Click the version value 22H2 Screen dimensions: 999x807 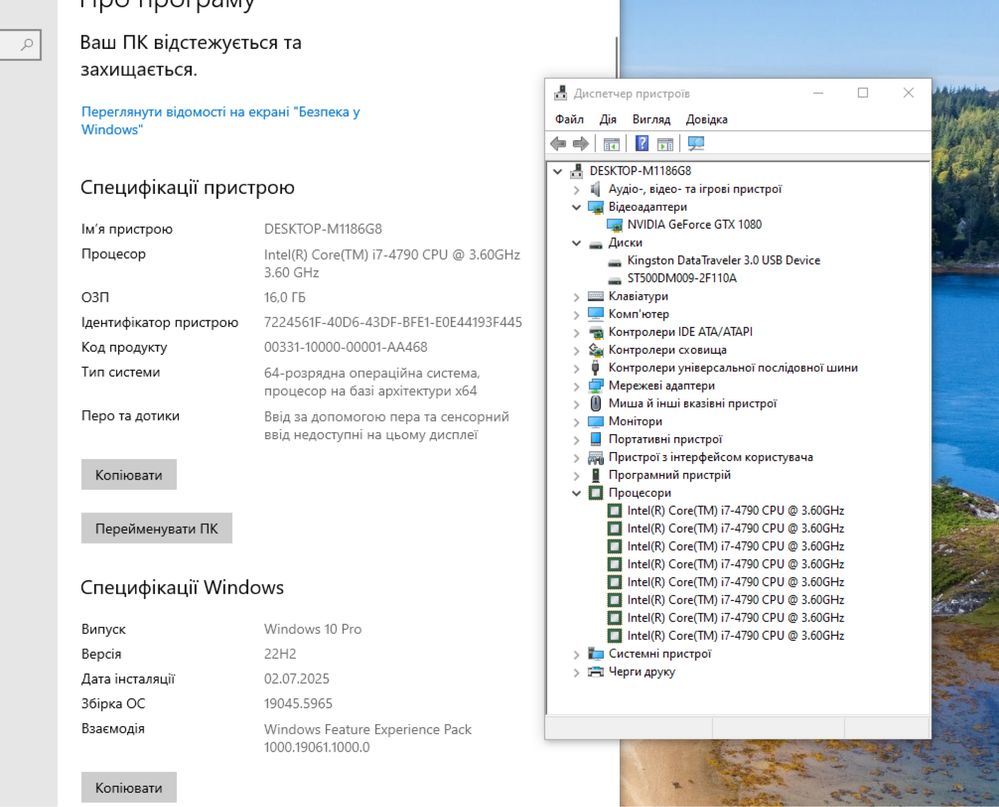(280, 654)
